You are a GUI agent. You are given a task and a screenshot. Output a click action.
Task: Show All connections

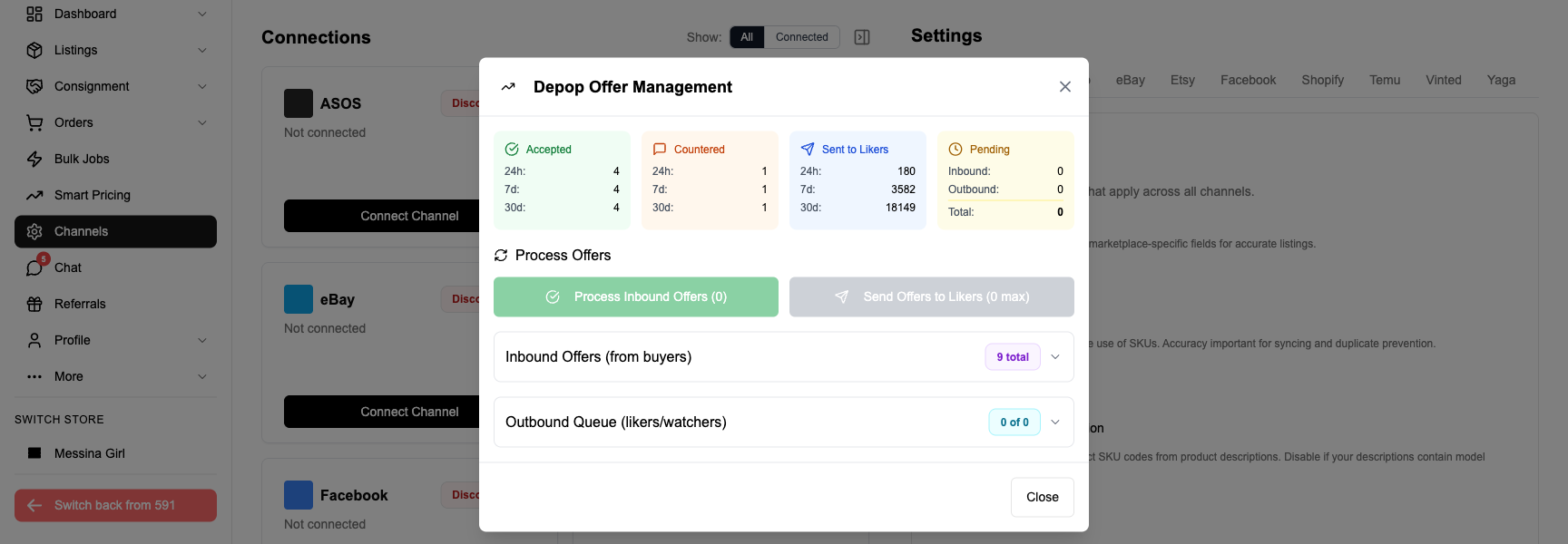(747, 37)
